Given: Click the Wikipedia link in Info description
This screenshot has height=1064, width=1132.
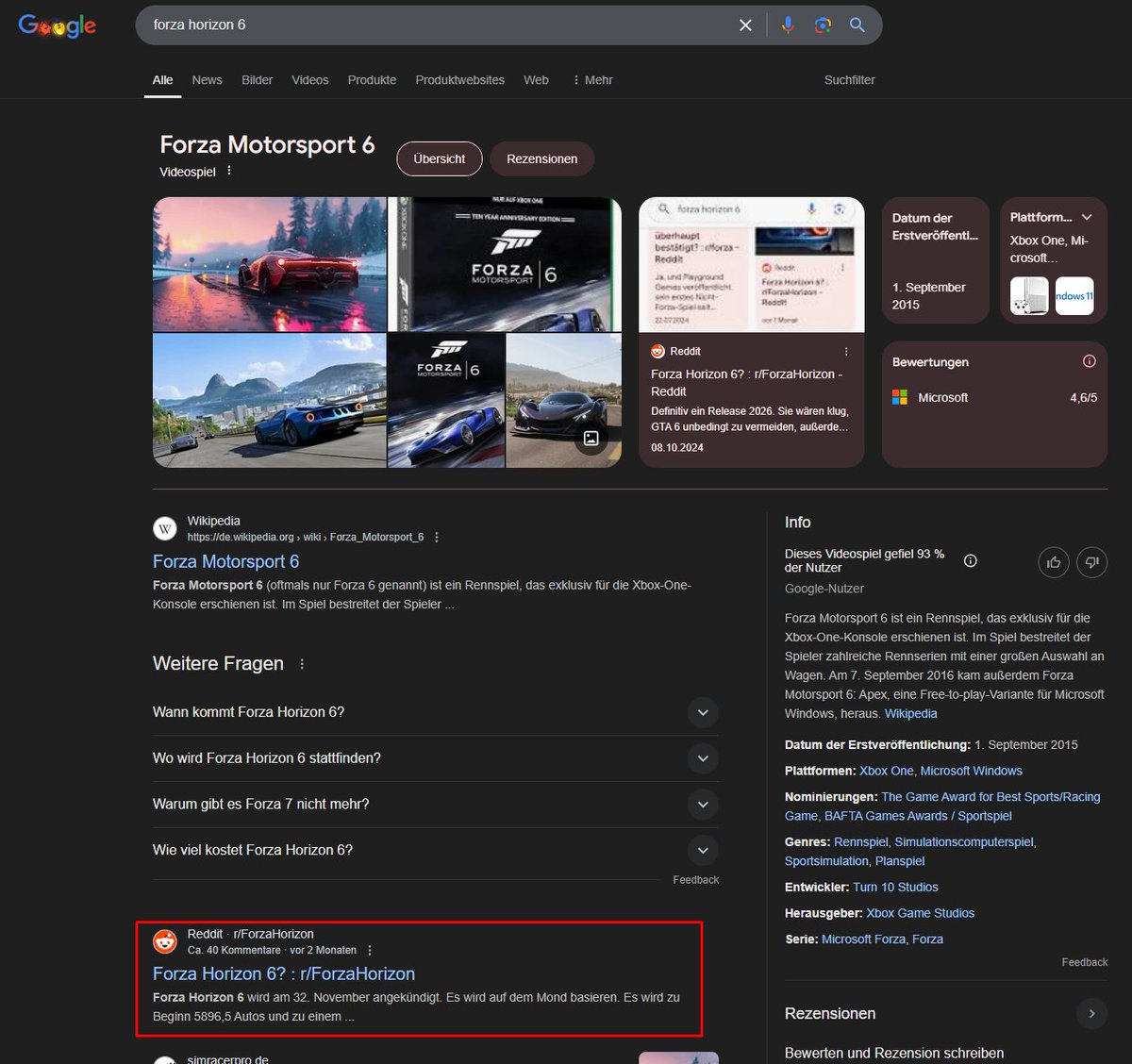Looking at the screenshot, I should 910,714.
